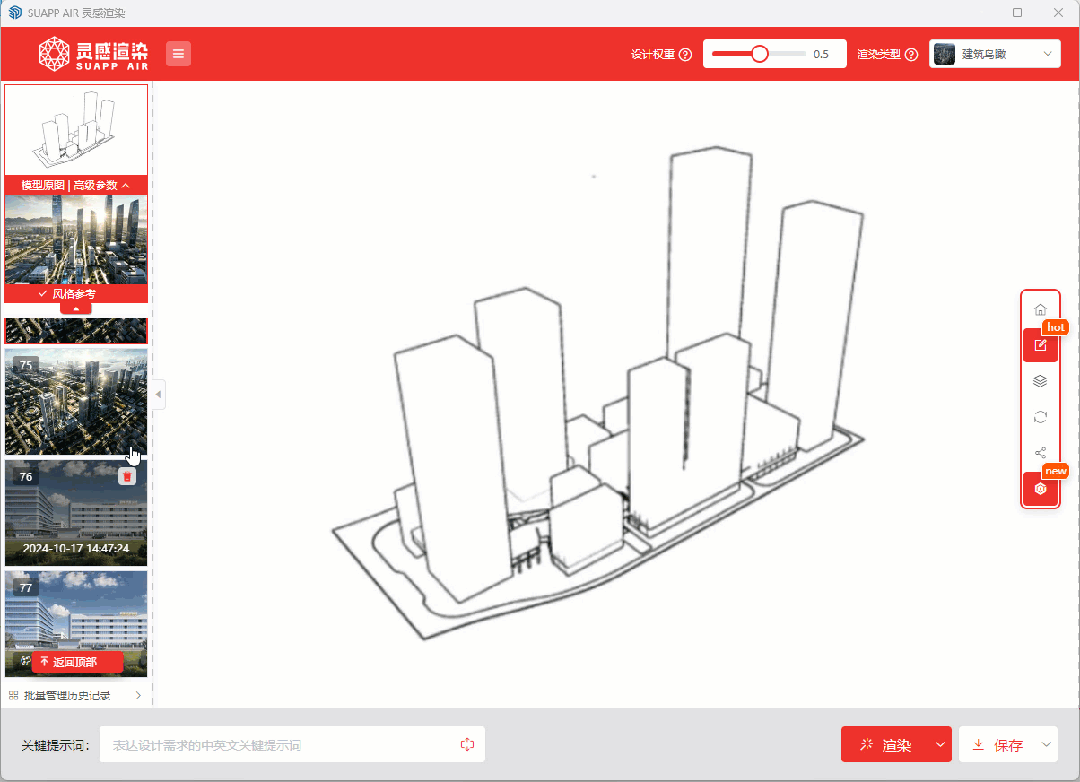Click the home icon in right toolbar
The height and width of the screenshot is (782, 1080).
click(x=1040, y=310)
